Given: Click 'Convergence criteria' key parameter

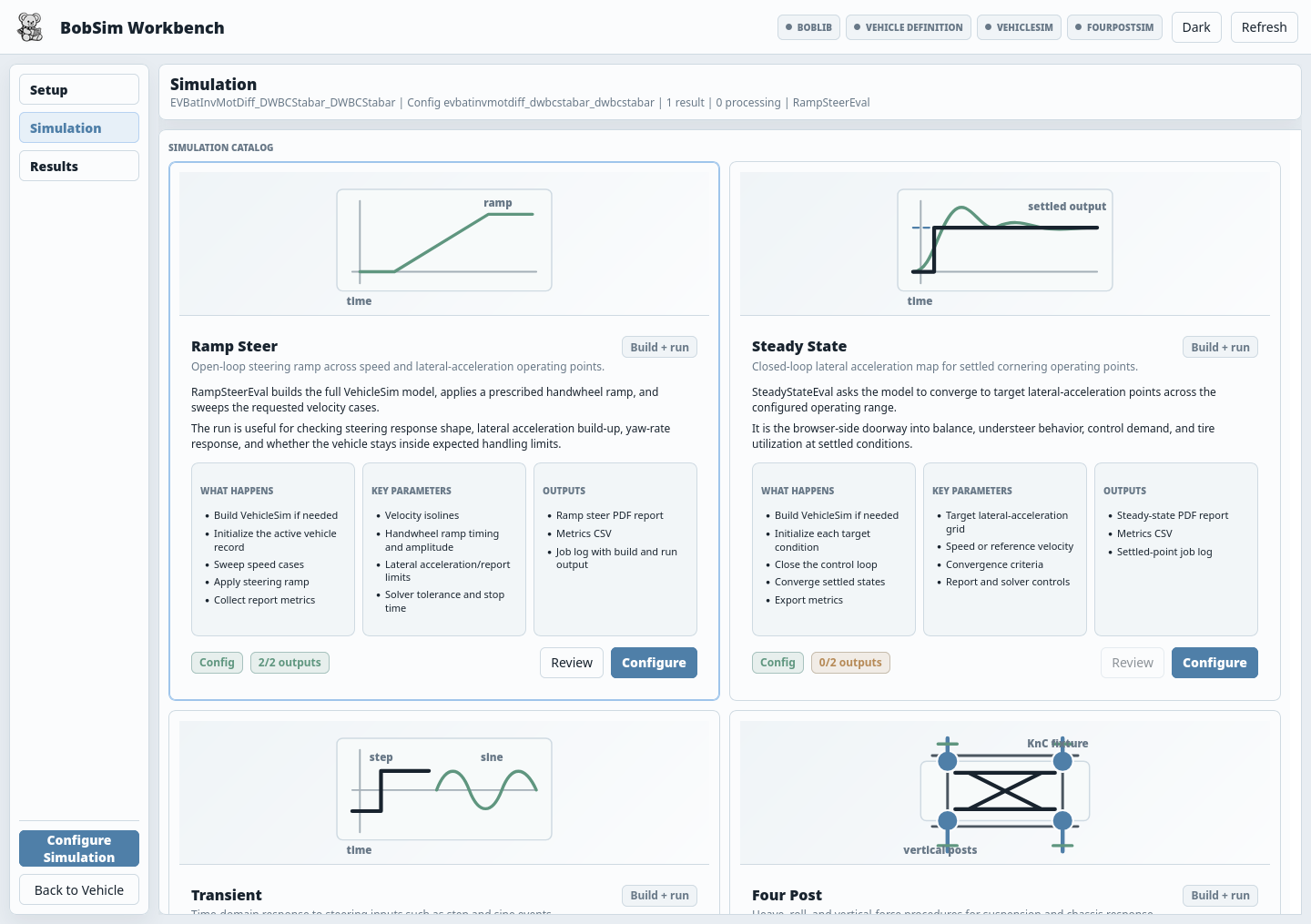Looking at the screenshot, I should [994, 564].
